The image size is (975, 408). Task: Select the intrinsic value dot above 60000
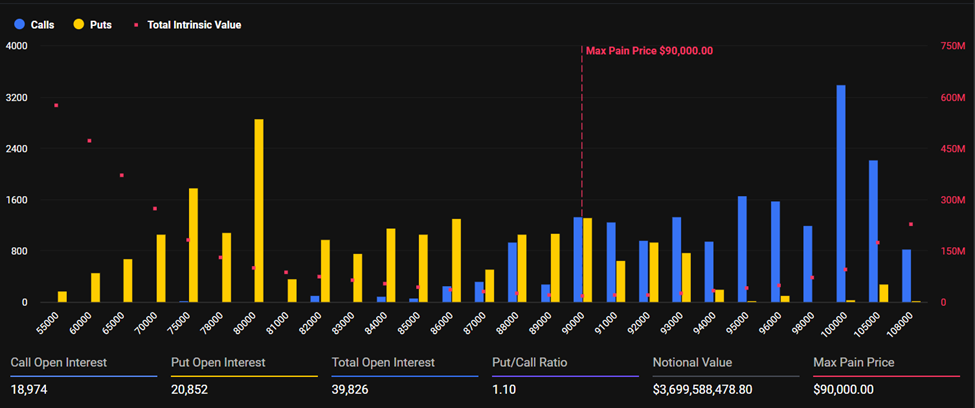(89, 141)
